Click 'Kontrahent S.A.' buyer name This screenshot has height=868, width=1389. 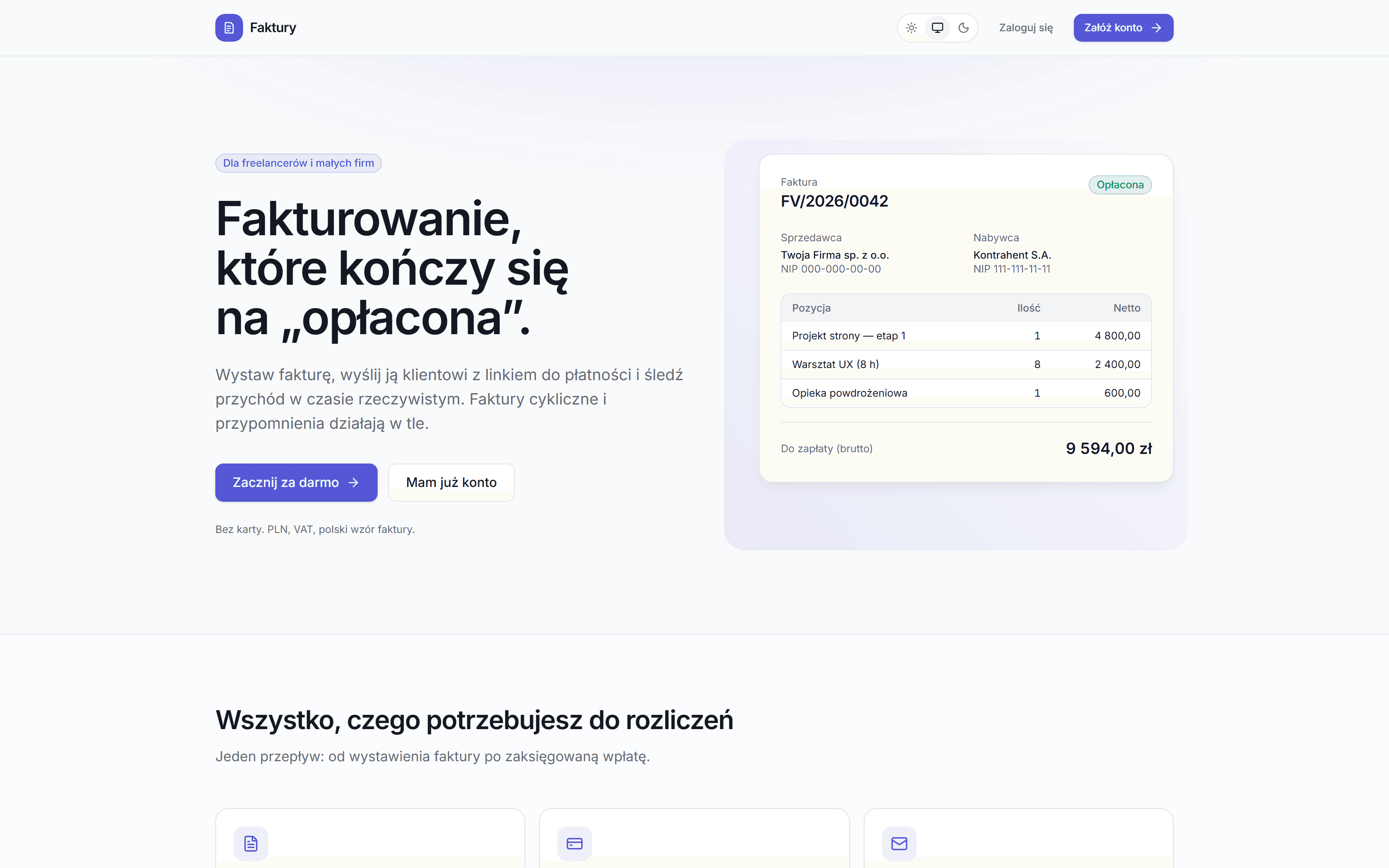click(1012, 255)
